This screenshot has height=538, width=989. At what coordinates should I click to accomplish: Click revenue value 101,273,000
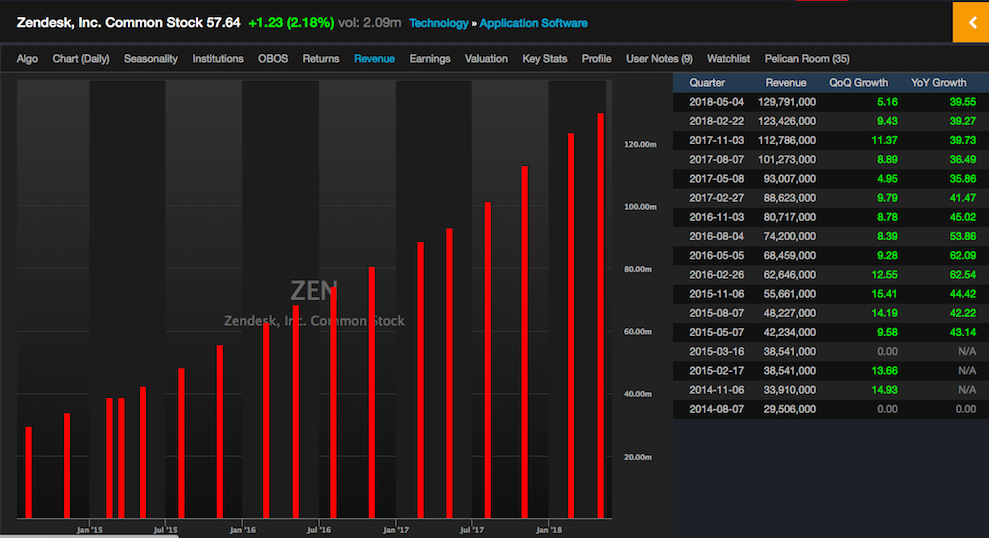click(x=787, y=160)
